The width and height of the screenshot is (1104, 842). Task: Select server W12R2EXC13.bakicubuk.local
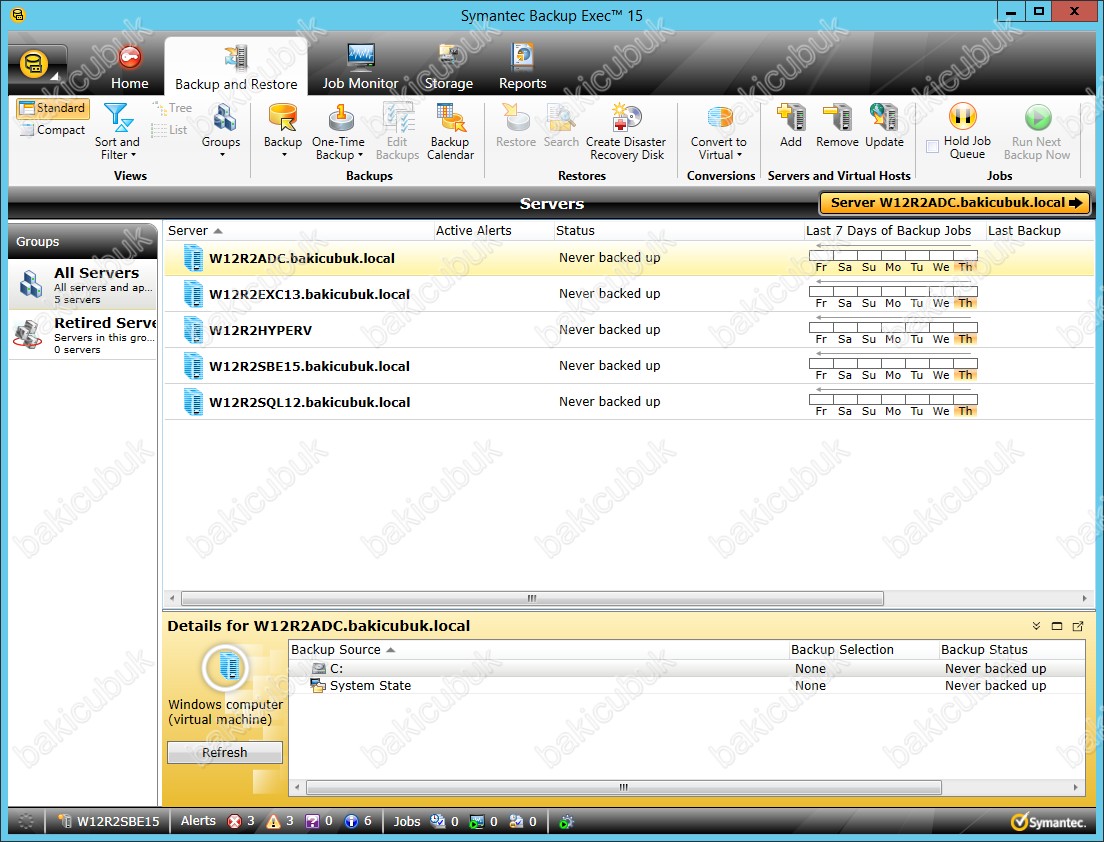click(629, 294)
